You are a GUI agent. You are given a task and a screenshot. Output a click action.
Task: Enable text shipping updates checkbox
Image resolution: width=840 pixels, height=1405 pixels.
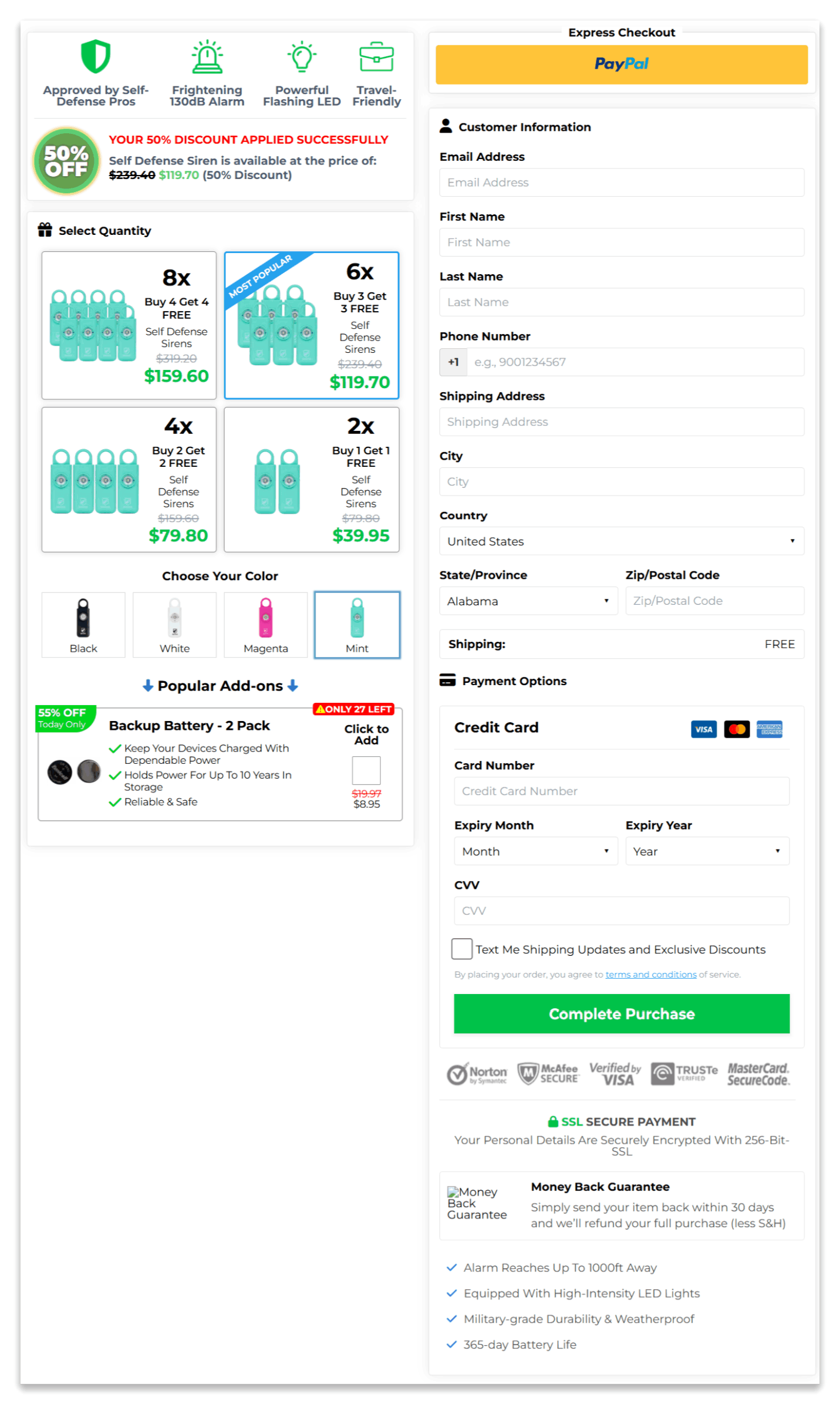click(461, 948)
